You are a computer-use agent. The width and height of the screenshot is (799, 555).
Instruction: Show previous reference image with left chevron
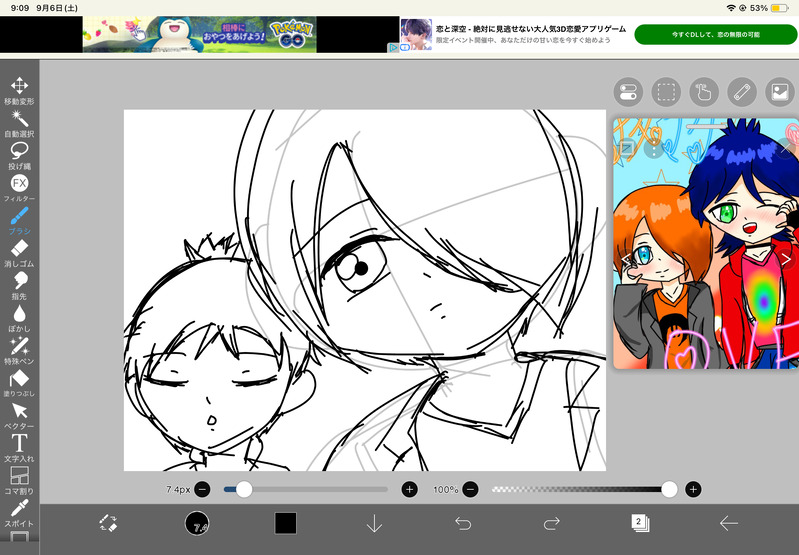626,259
